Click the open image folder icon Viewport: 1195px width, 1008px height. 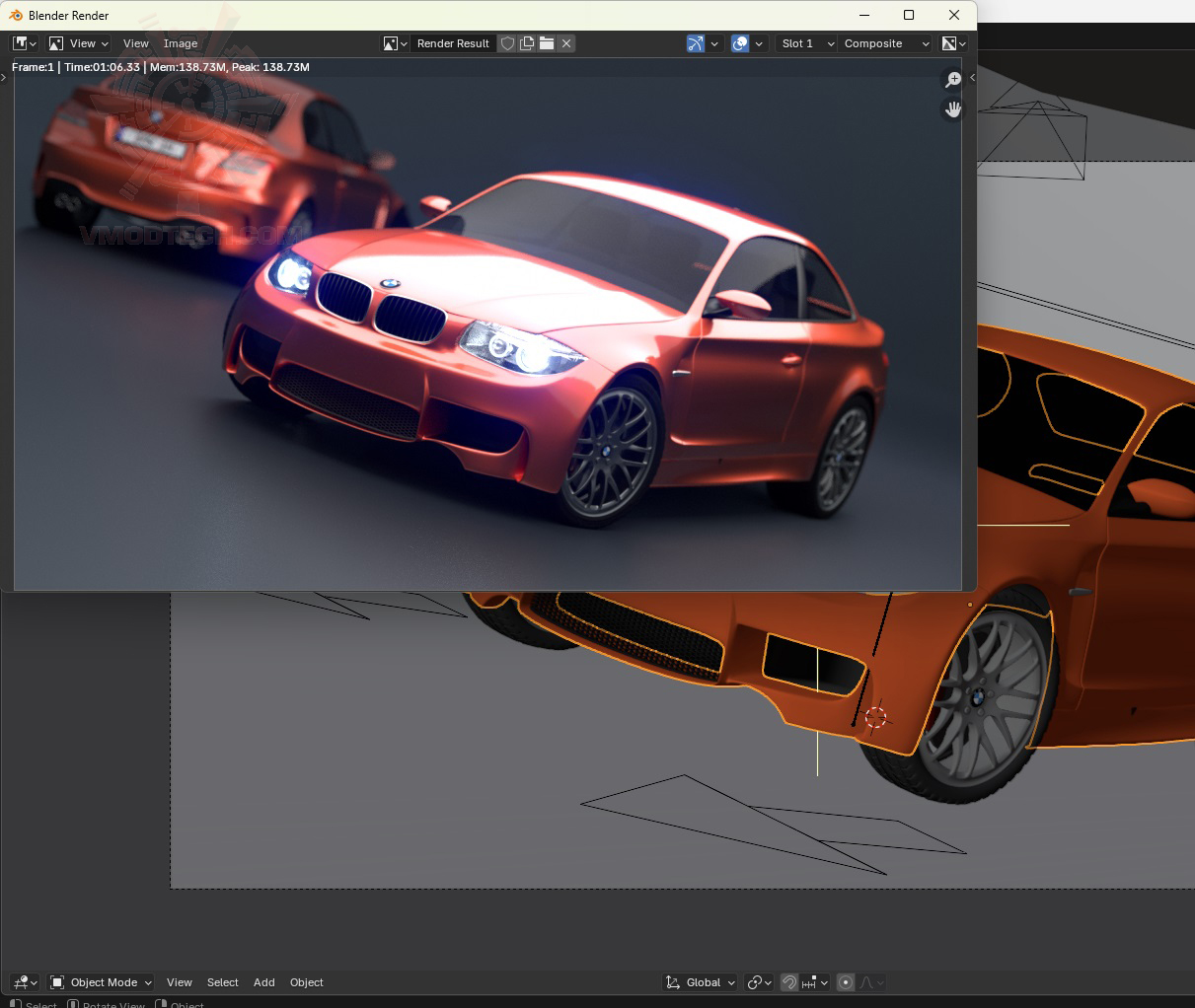(547, 43)
